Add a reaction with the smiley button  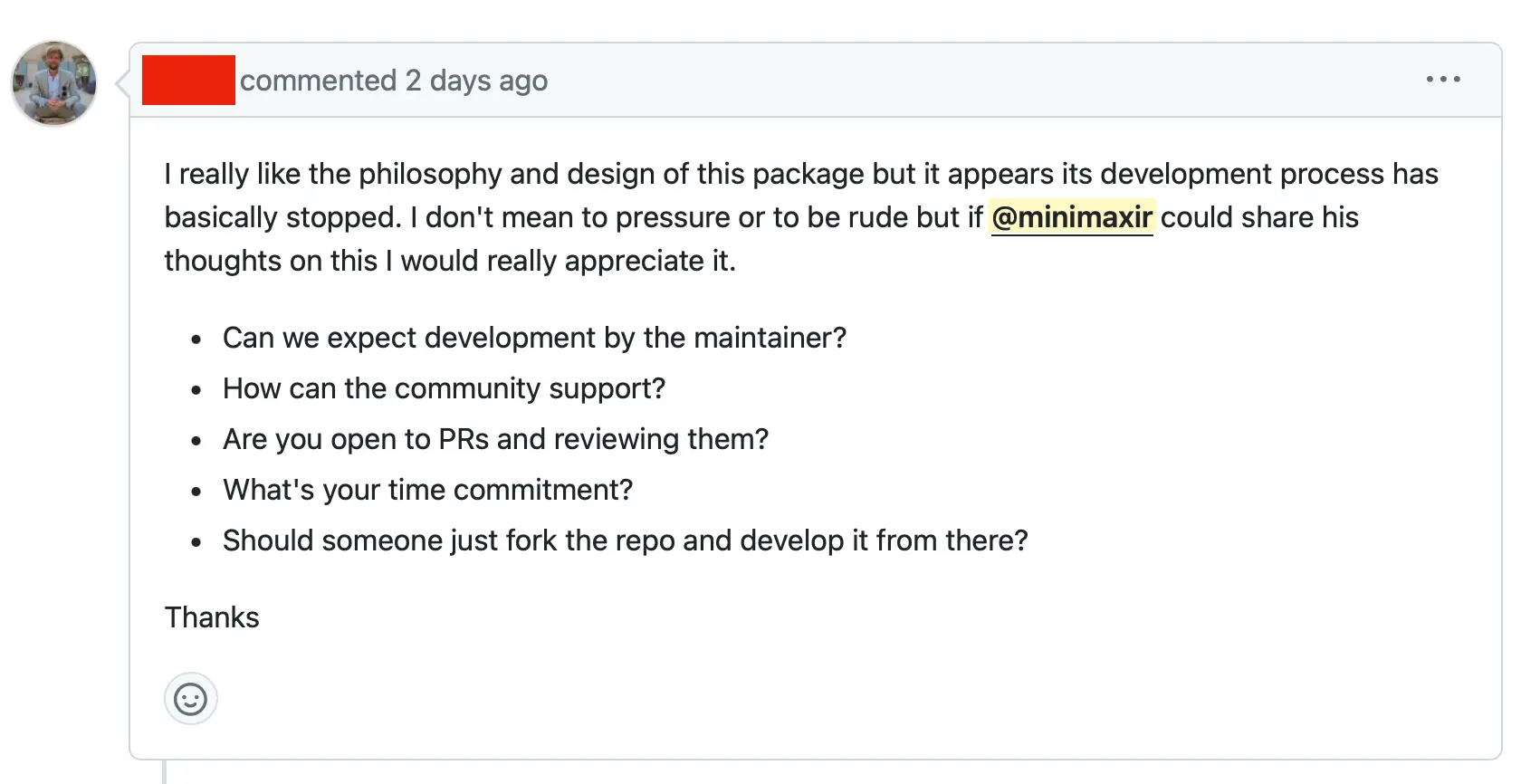191,699
